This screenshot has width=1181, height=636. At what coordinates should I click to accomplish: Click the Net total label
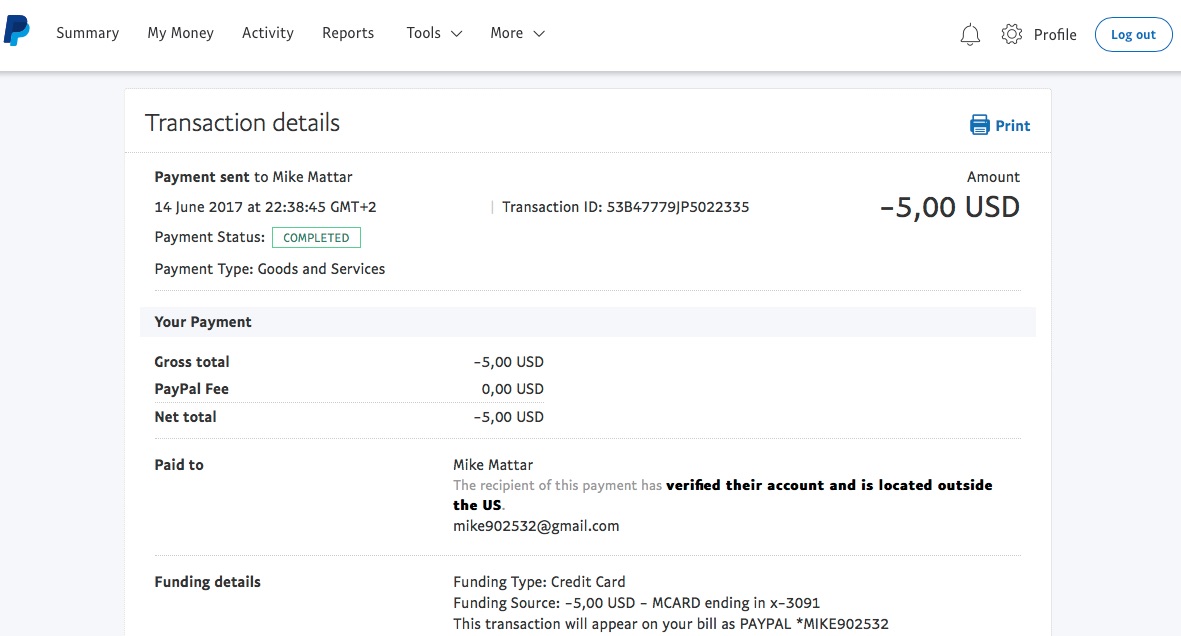coord(185,417)
